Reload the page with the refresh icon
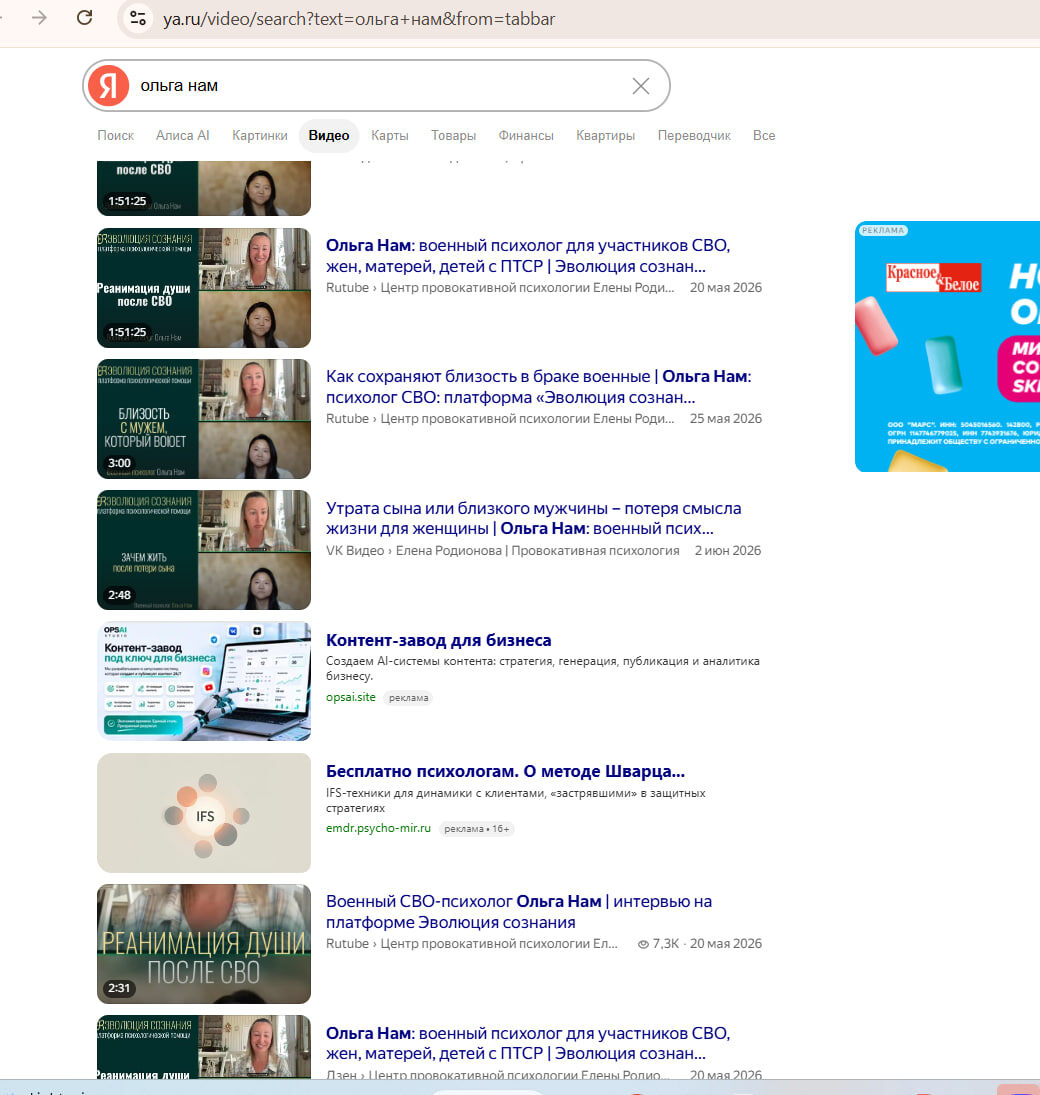 point(85,17)
